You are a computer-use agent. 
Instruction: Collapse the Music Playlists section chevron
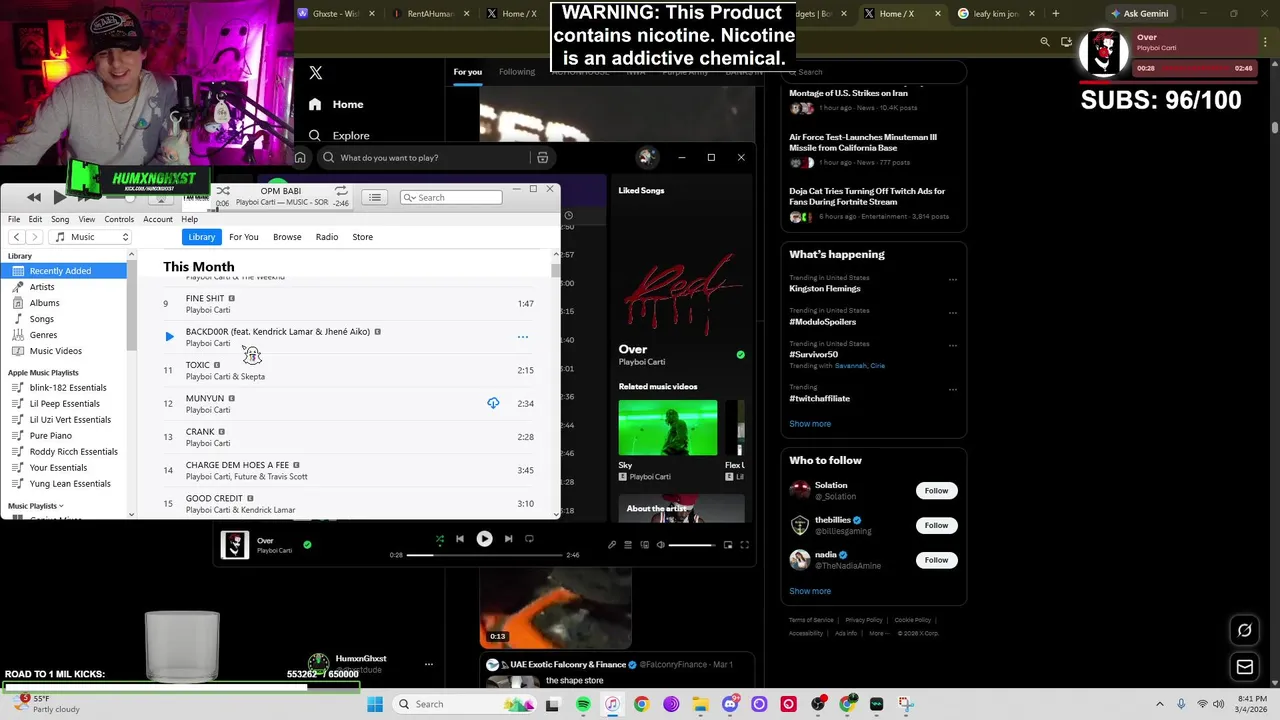point(61,506)
